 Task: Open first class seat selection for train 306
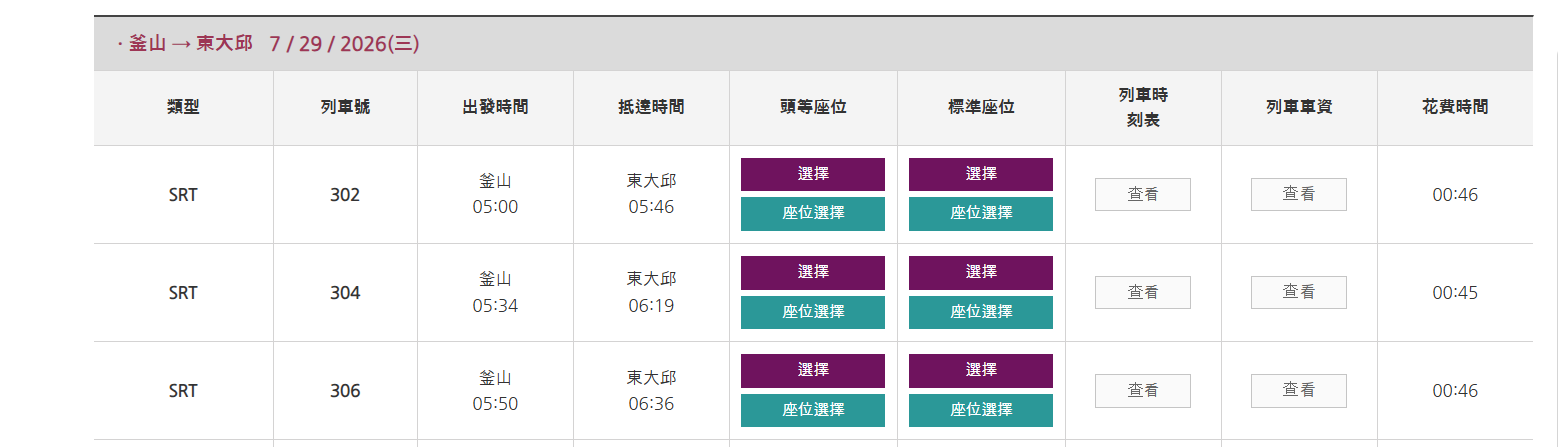click(x=812, y=409)
